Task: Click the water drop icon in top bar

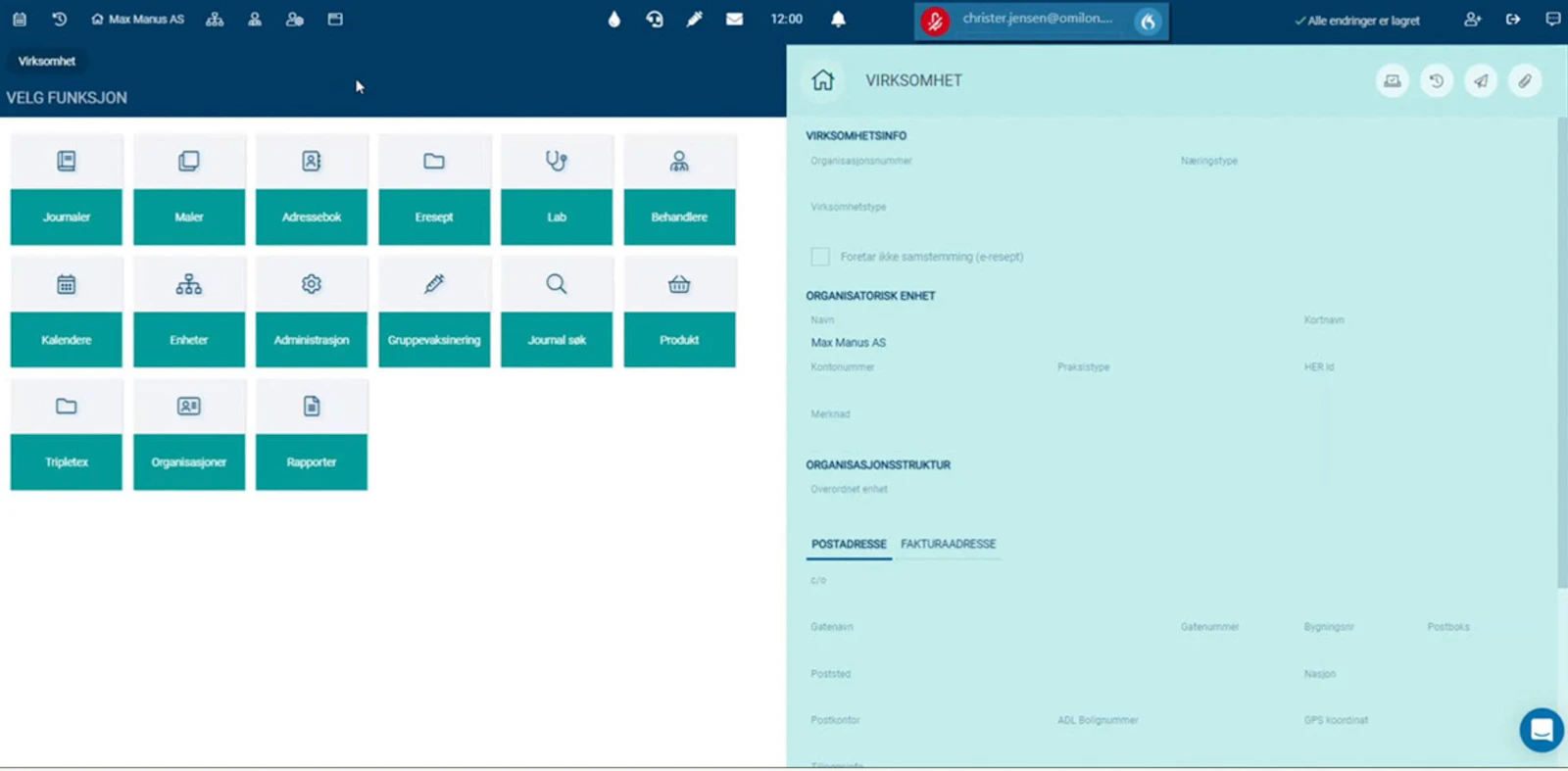Action: click(614, 19)
